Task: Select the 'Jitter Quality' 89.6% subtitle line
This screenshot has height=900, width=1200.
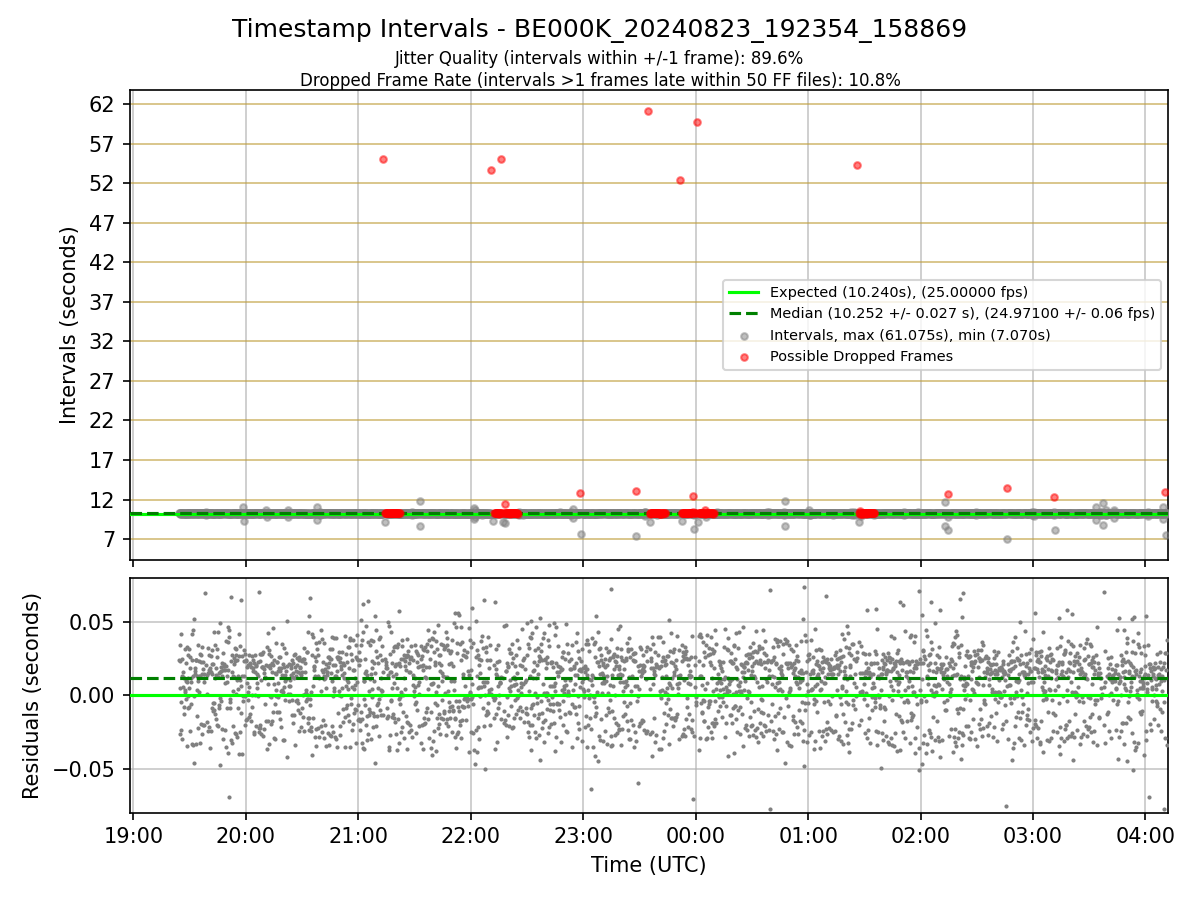Action: 599,58
